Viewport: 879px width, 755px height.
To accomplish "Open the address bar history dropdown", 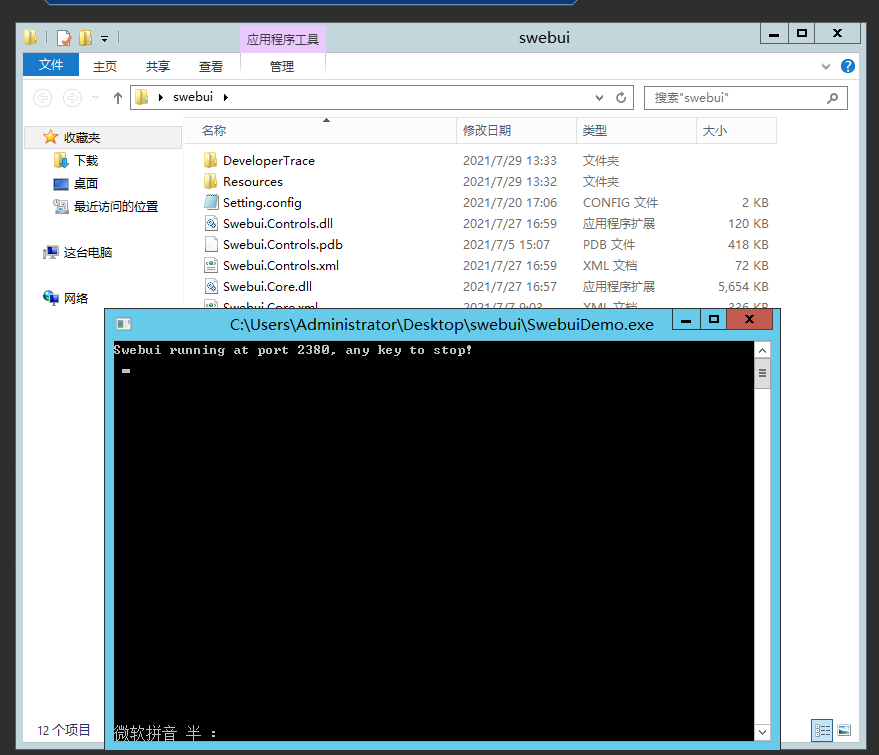I will pos(599,98).
